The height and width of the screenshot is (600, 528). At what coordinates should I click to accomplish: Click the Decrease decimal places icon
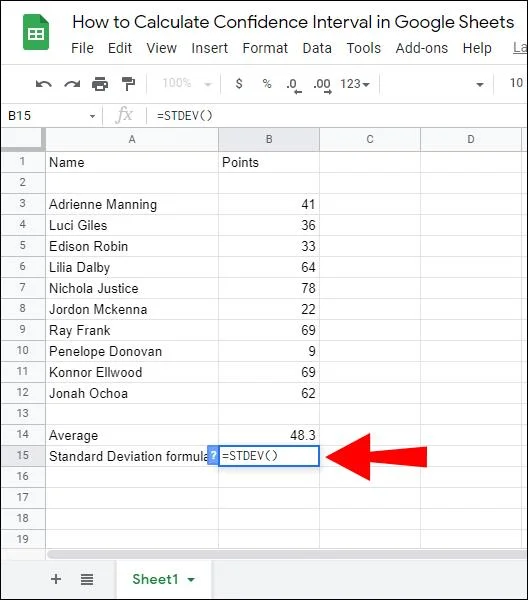tap(294, 85)
